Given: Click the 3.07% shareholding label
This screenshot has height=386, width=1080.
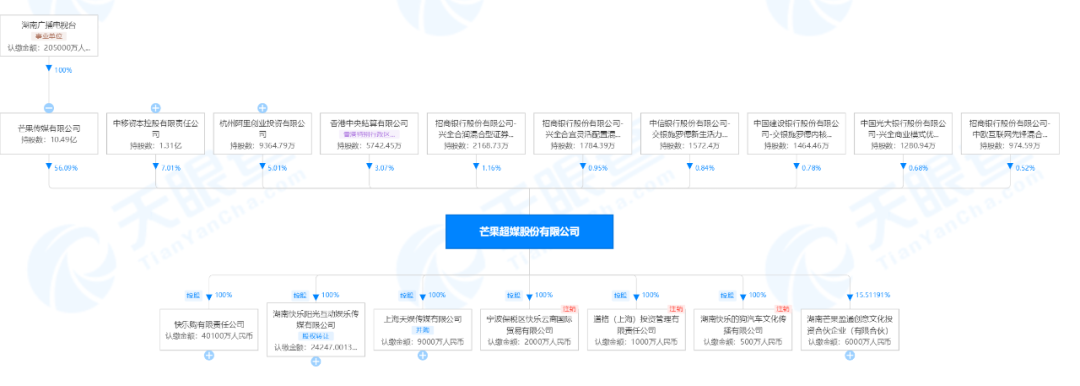Looking at the screenshot, I should point(384,167).
